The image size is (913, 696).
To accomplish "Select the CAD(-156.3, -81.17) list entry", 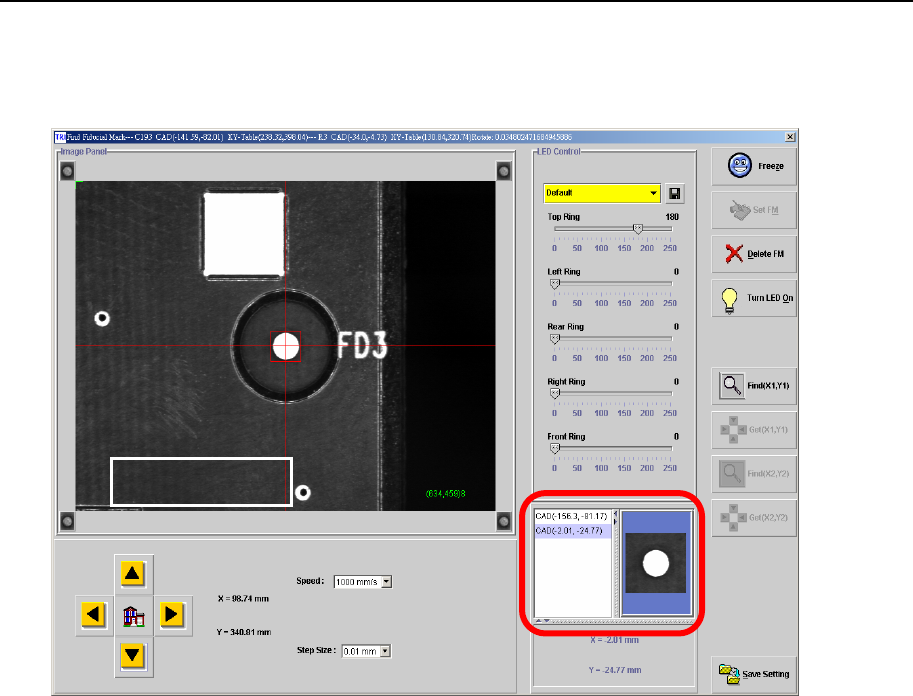I will click(571, 517).
